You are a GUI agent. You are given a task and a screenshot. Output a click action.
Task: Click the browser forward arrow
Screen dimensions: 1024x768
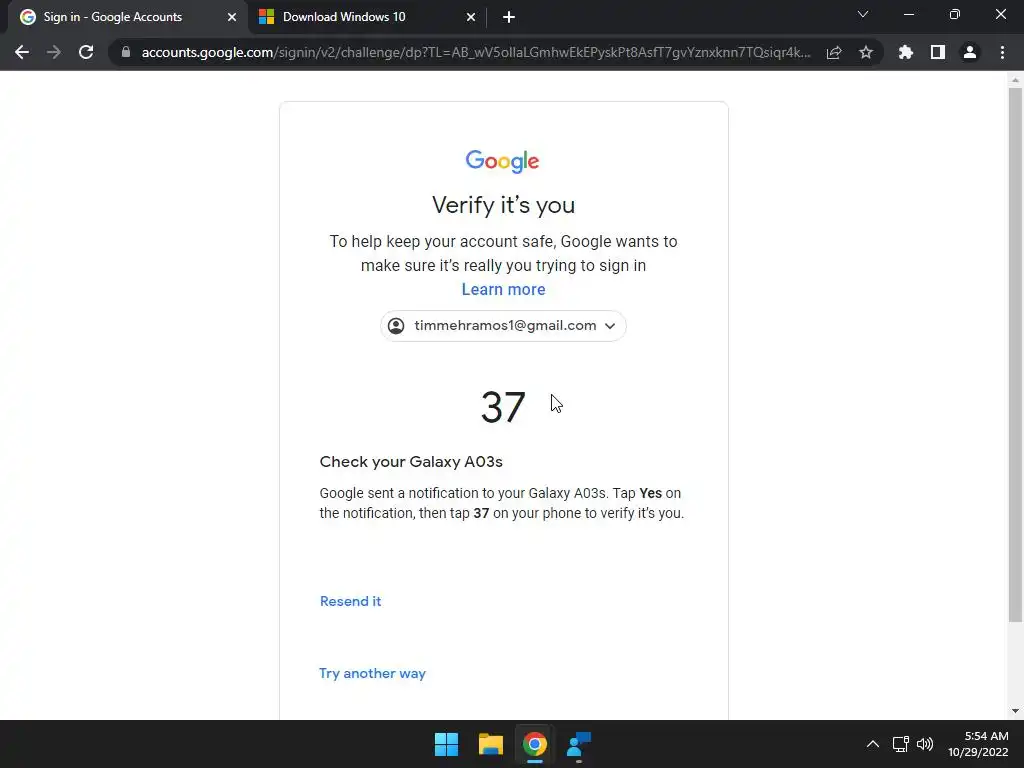point(54,52)
